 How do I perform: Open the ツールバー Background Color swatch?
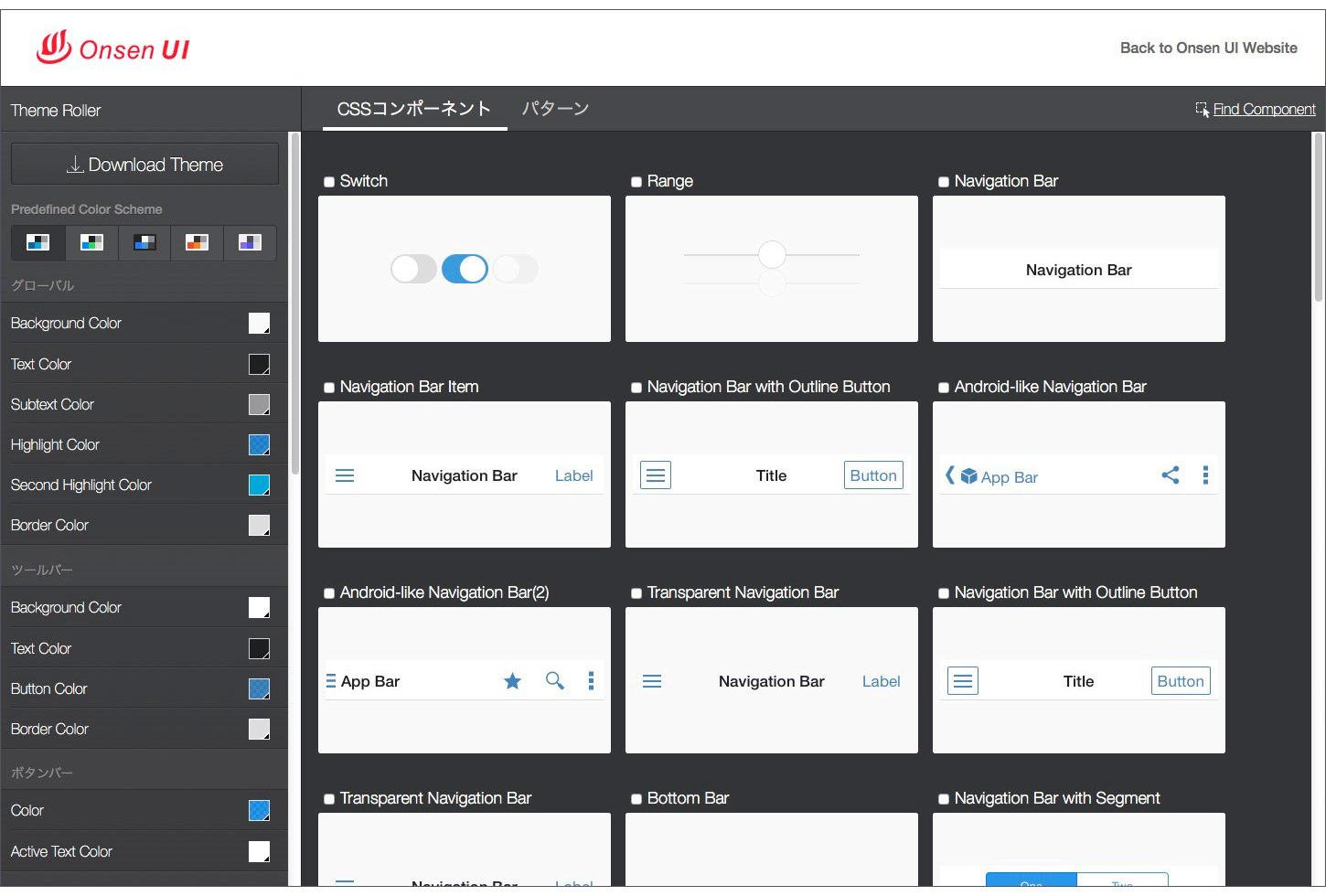[260, 608]
